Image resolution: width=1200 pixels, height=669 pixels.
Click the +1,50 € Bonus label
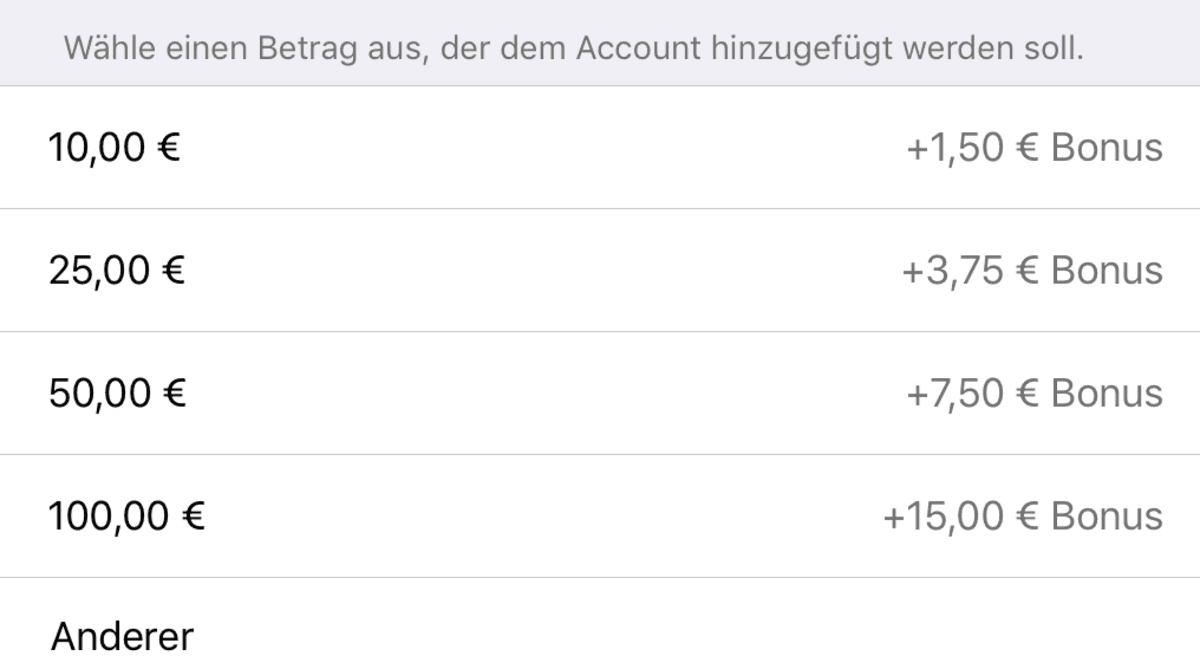1034,148
